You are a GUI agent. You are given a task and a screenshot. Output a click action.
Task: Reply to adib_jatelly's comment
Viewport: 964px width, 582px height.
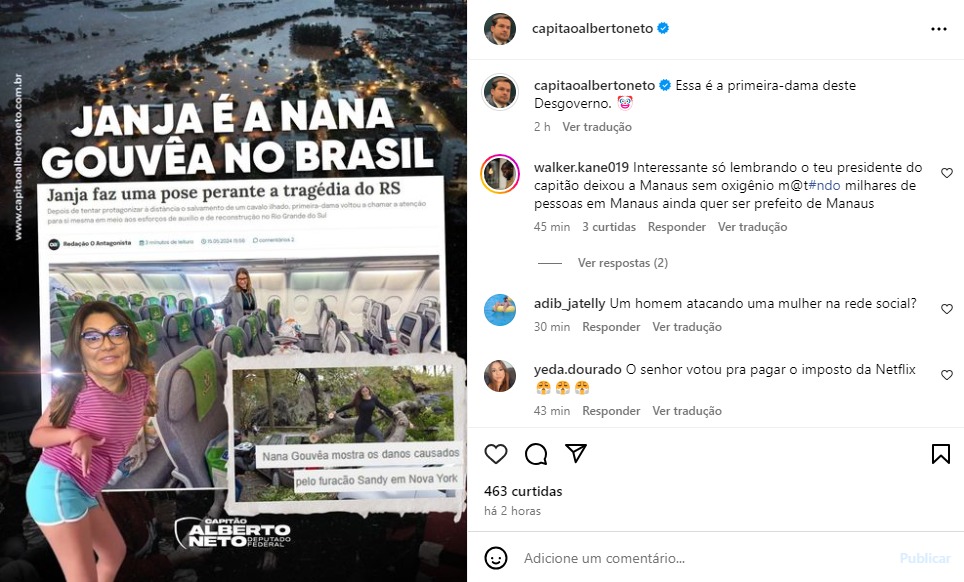pos(611,327)
